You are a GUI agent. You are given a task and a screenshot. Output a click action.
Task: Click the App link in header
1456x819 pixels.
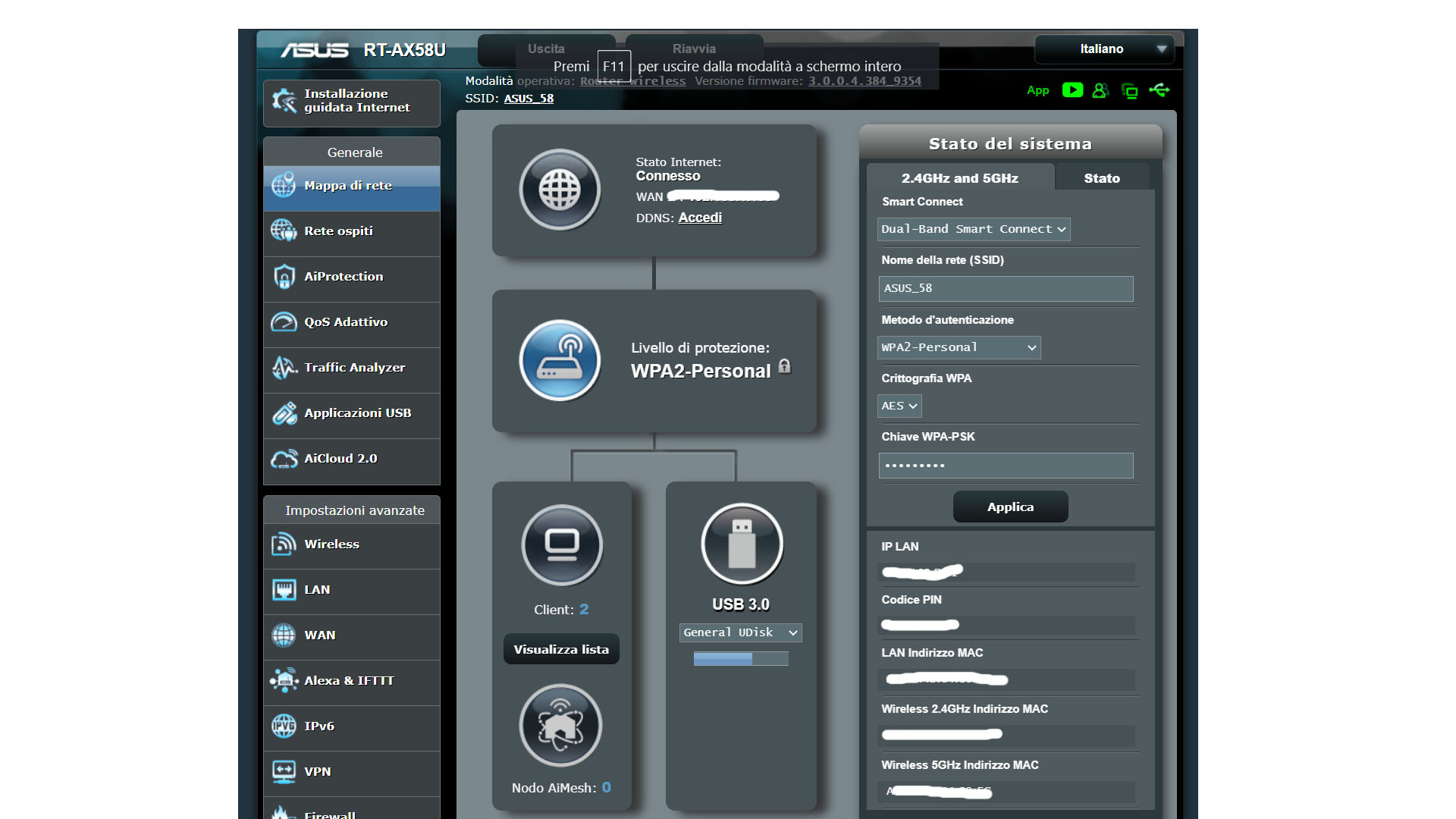1037,90
